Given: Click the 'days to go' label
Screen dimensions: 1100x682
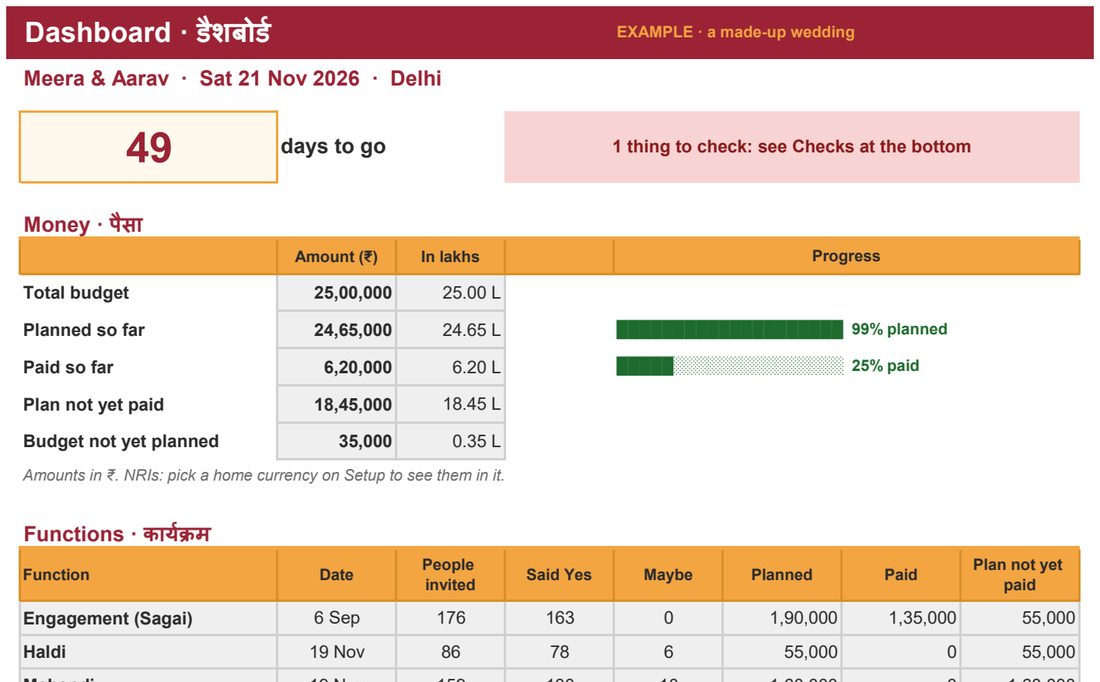Looking at the screenshot, I should [x=333, y=146].
